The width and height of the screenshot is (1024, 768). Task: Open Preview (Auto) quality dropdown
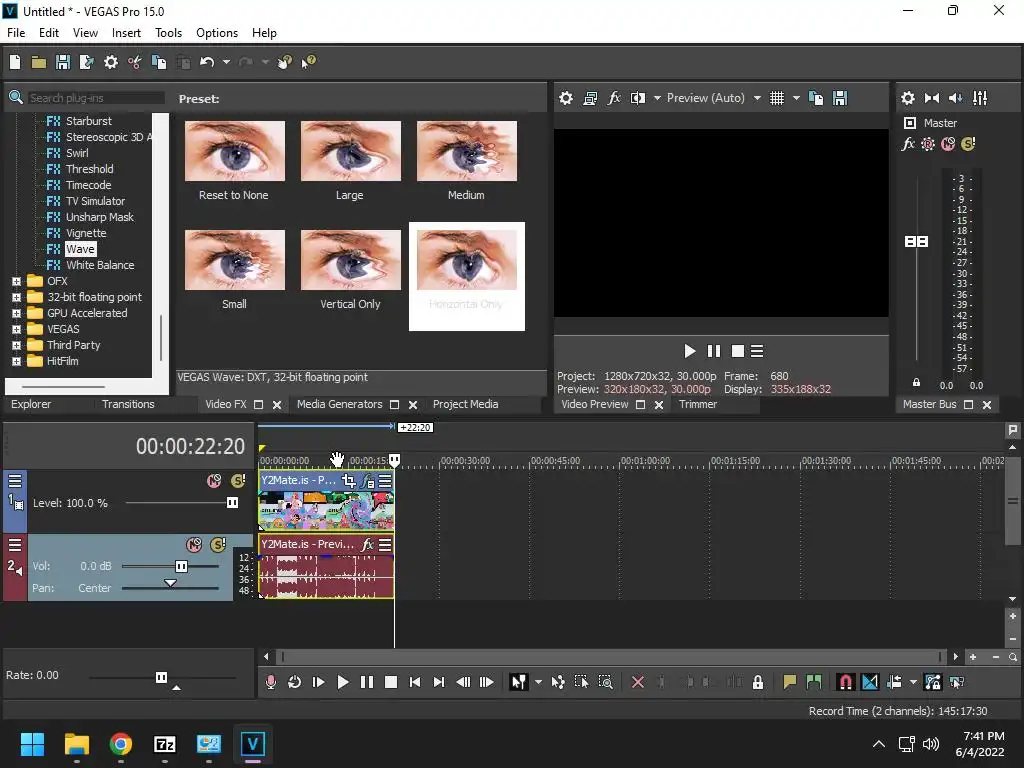point(757,98)
